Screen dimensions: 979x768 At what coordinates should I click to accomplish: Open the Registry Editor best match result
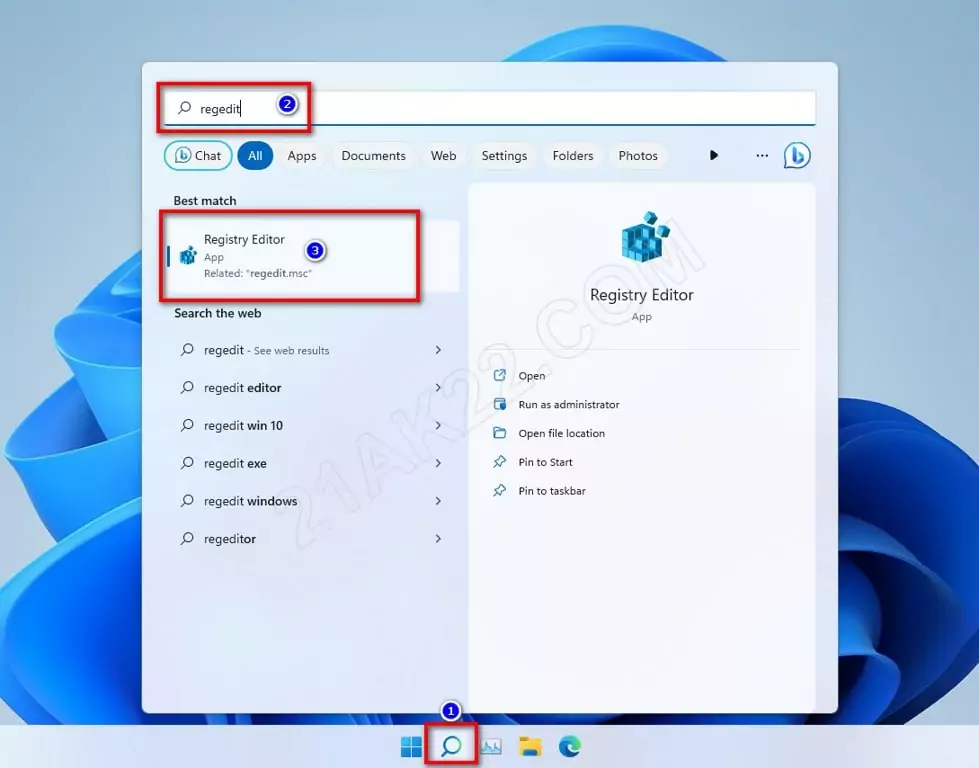(x=313, y=256)
